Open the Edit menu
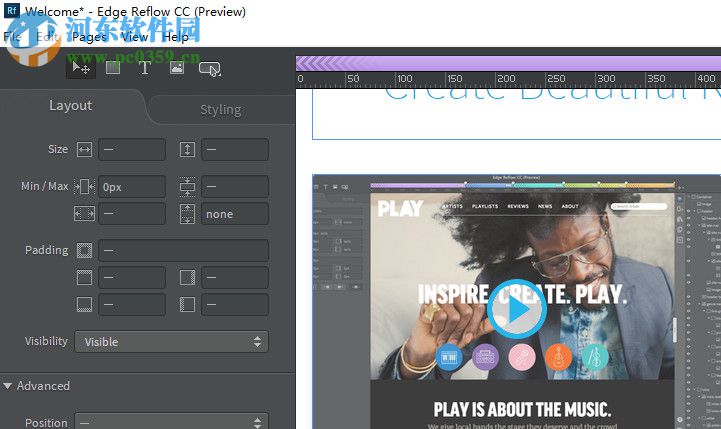 coord(47,37)
